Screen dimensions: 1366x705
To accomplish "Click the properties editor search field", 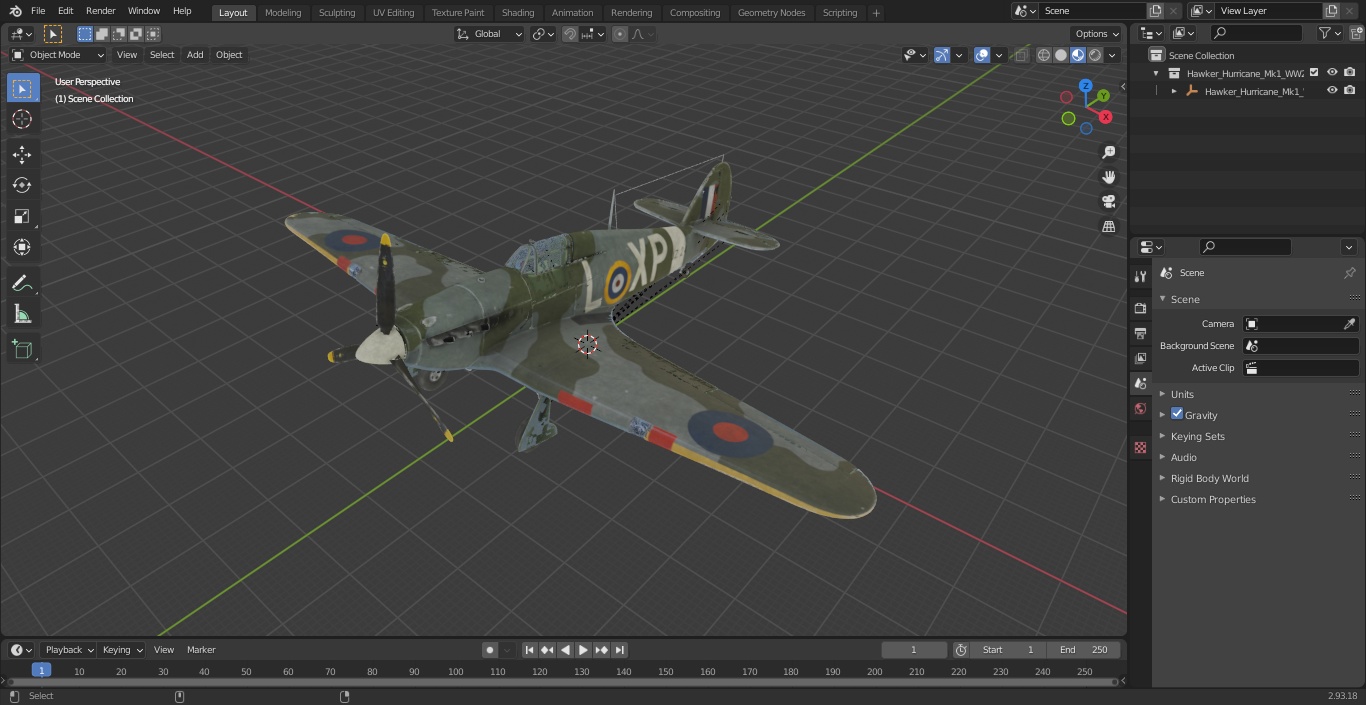I will click(x=1245, y=247).
